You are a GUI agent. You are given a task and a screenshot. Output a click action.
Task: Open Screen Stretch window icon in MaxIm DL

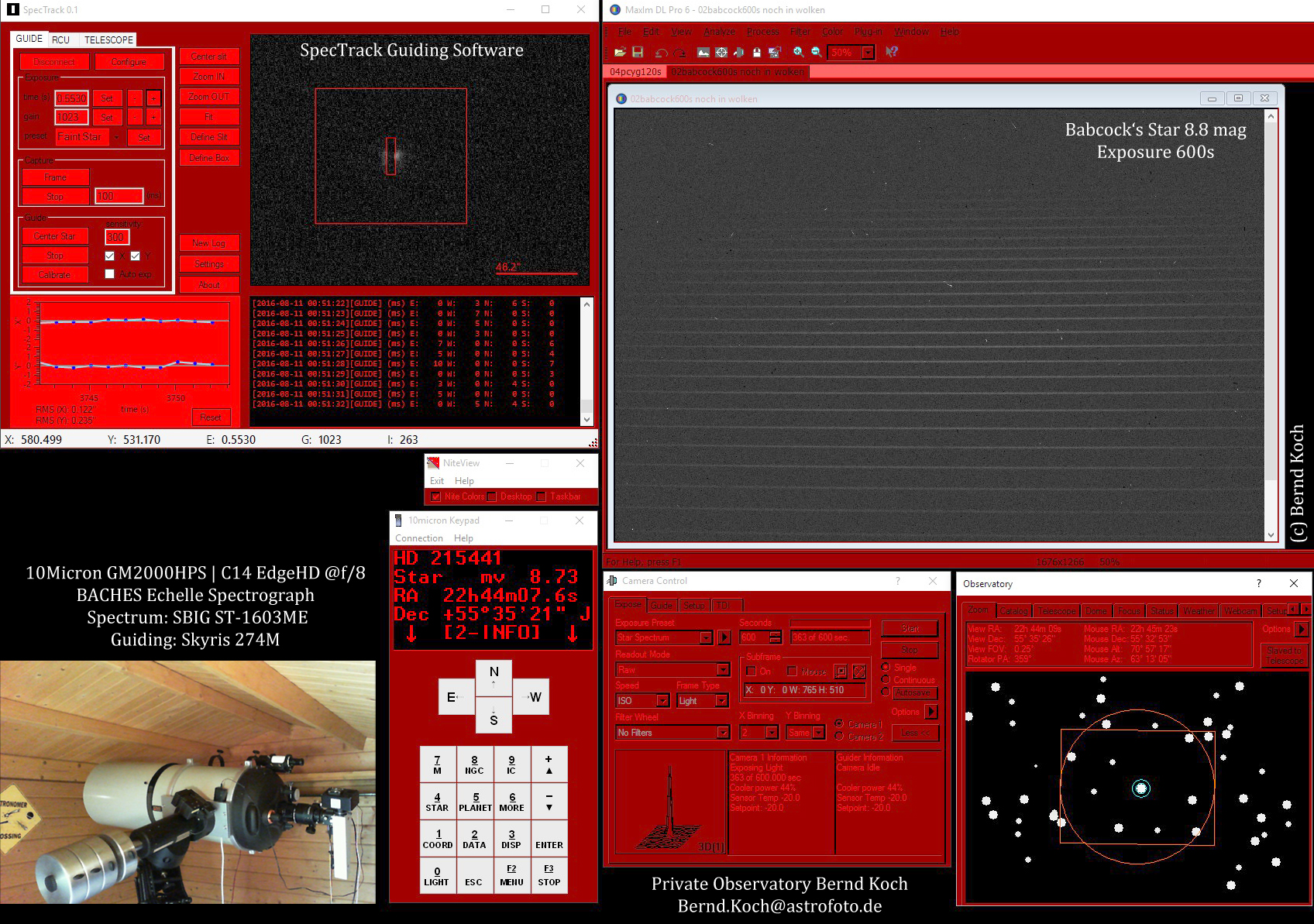pyautogui.click(x=703, y=52)
